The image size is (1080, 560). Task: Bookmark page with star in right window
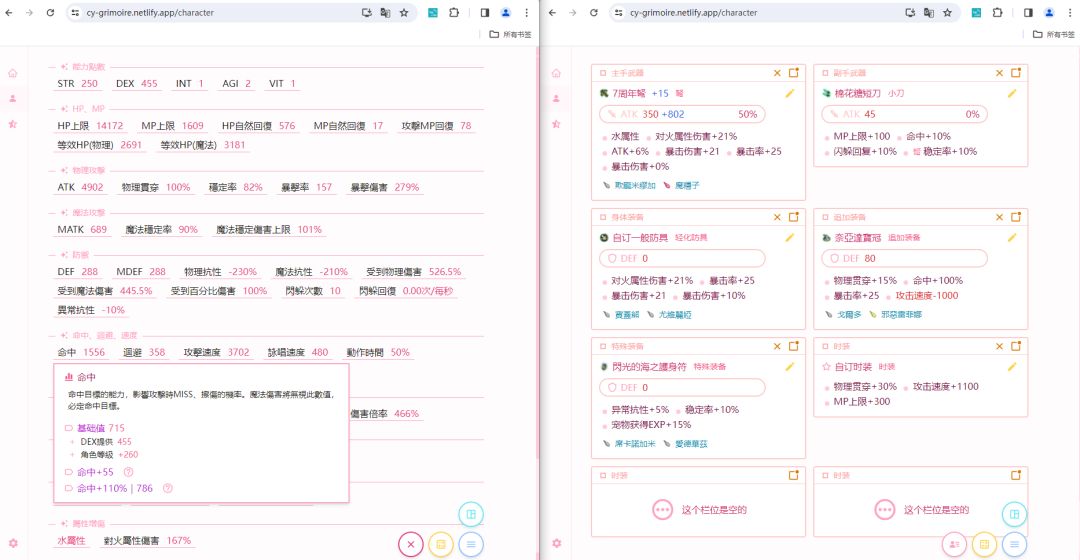point(948,12)
